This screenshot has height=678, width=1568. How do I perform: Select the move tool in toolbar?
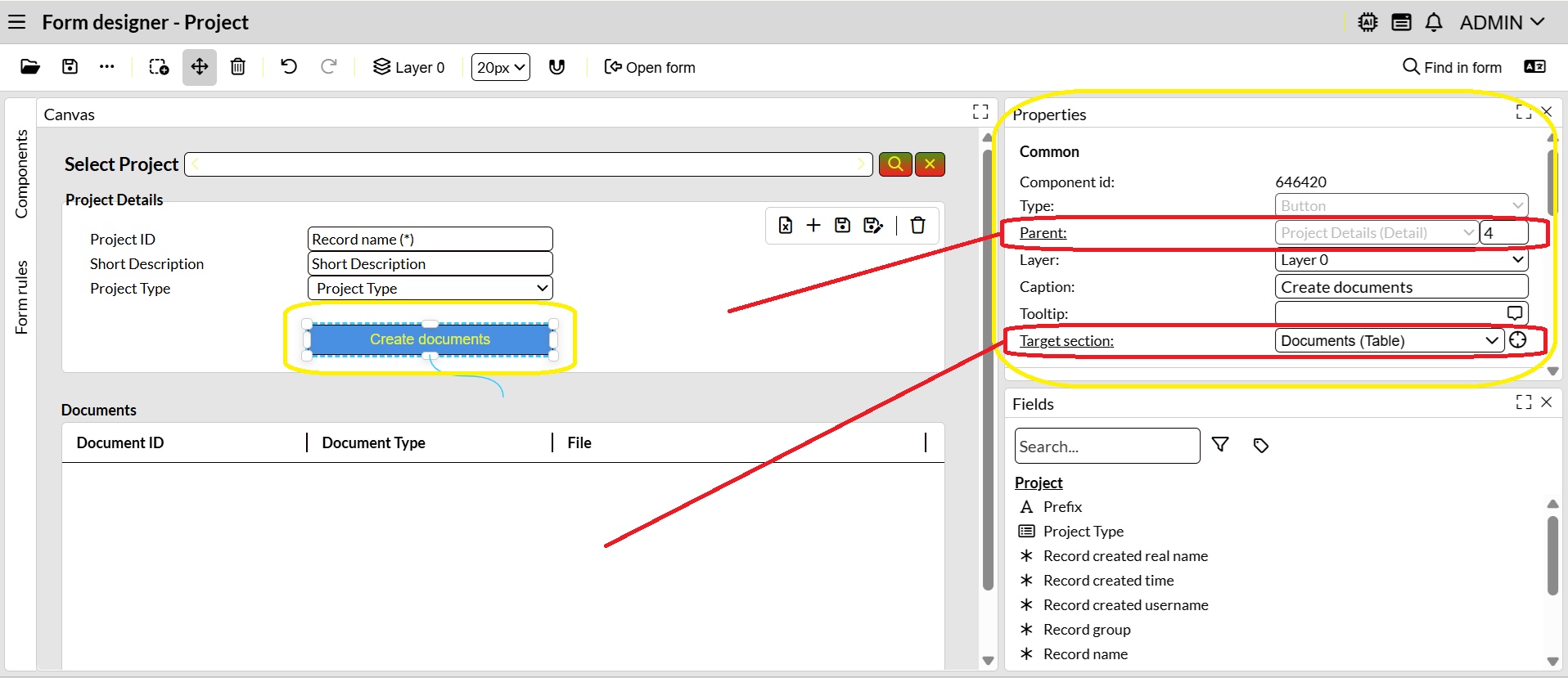click(200, 67)
